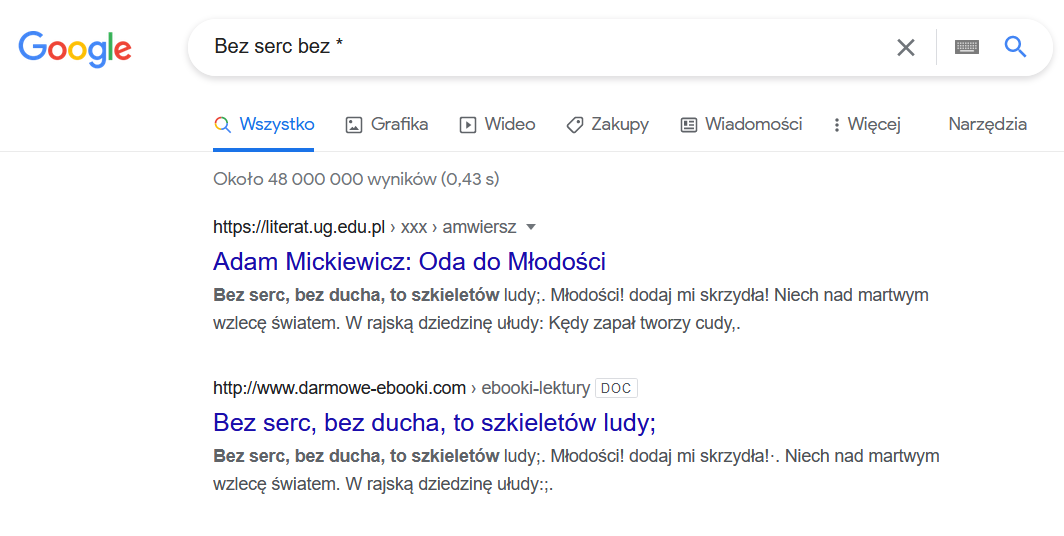Click the darmowe-ebooki snippet ending 'dziedzinę ułudy:;.'
Screen dimensions: 1064x536
pyautogui.click(x=576, y=470)
